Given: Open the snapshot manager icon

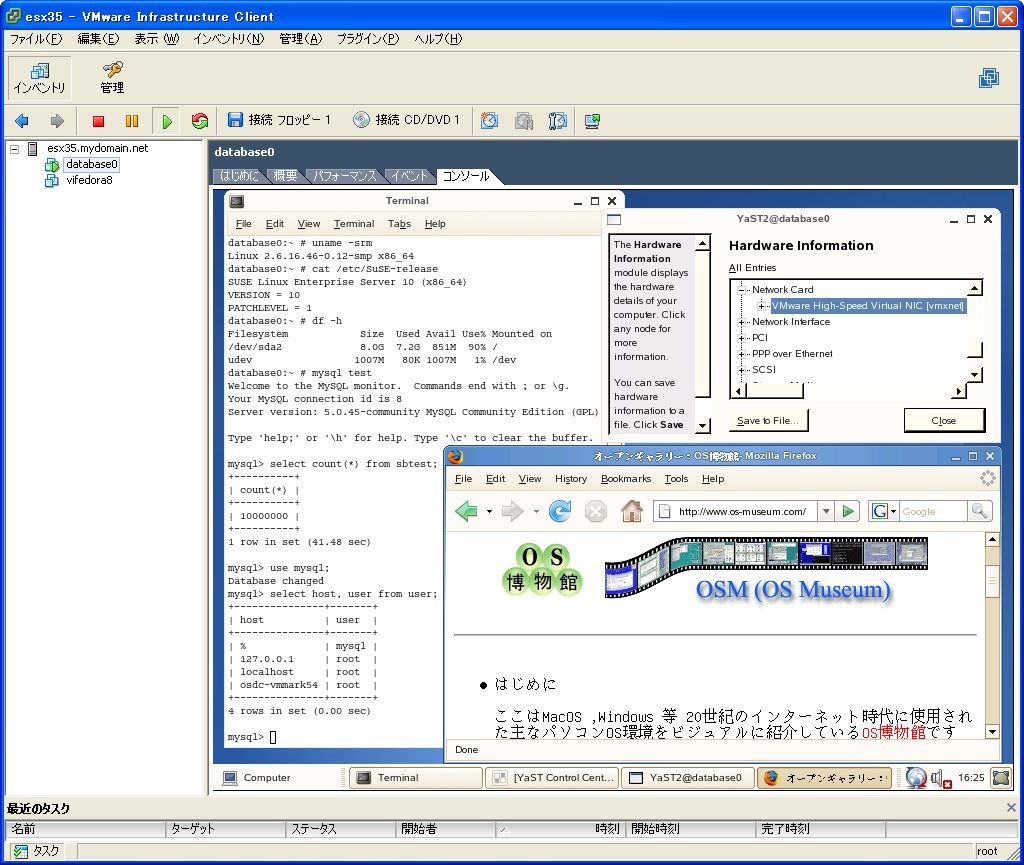Looking at the screenshot, I should pos(558,121).
